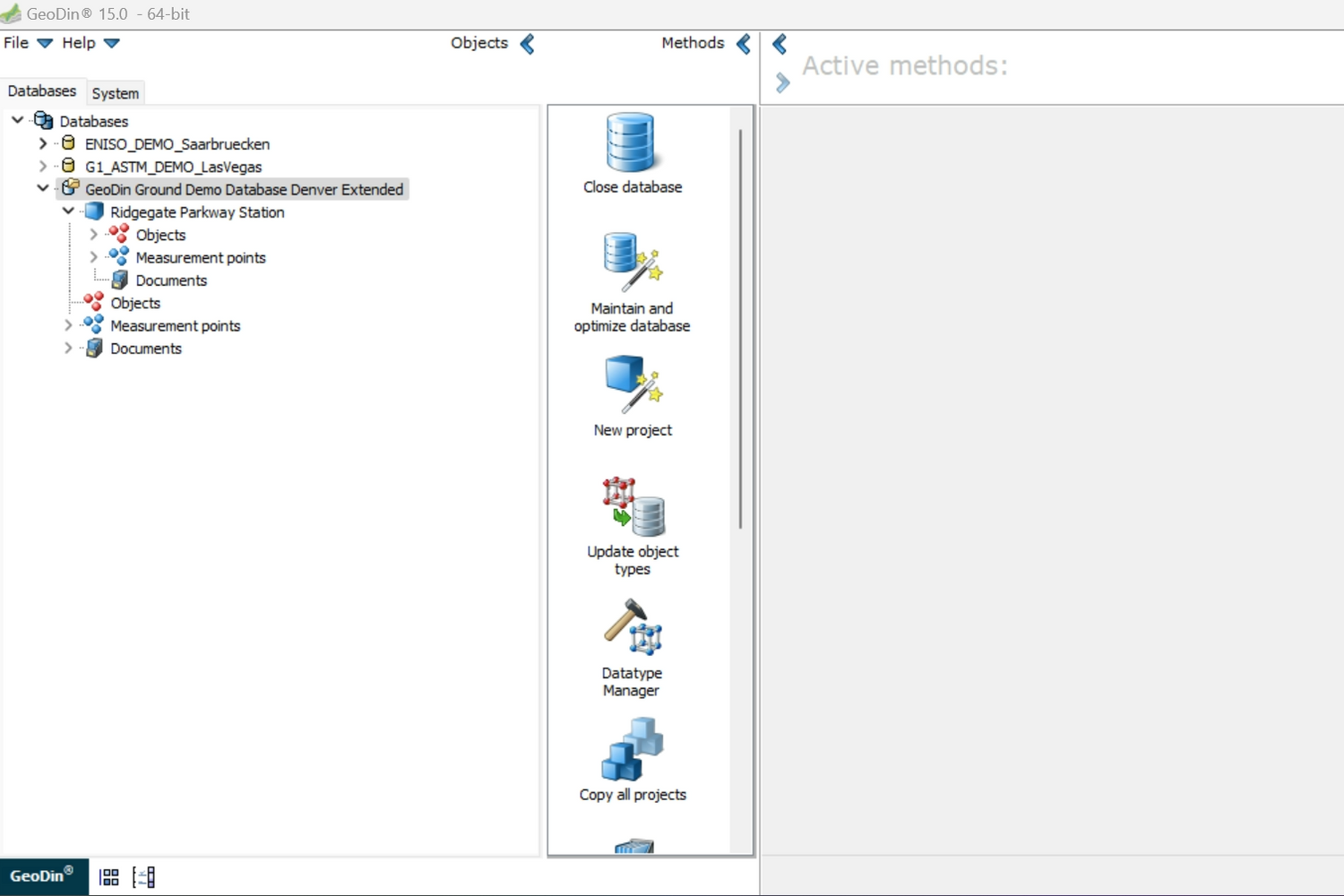Viewport: 1344px width, 896px height.
Task: Expand Measurement points under Ridgegate Parkway Station
Action: [x=93, y=257]
